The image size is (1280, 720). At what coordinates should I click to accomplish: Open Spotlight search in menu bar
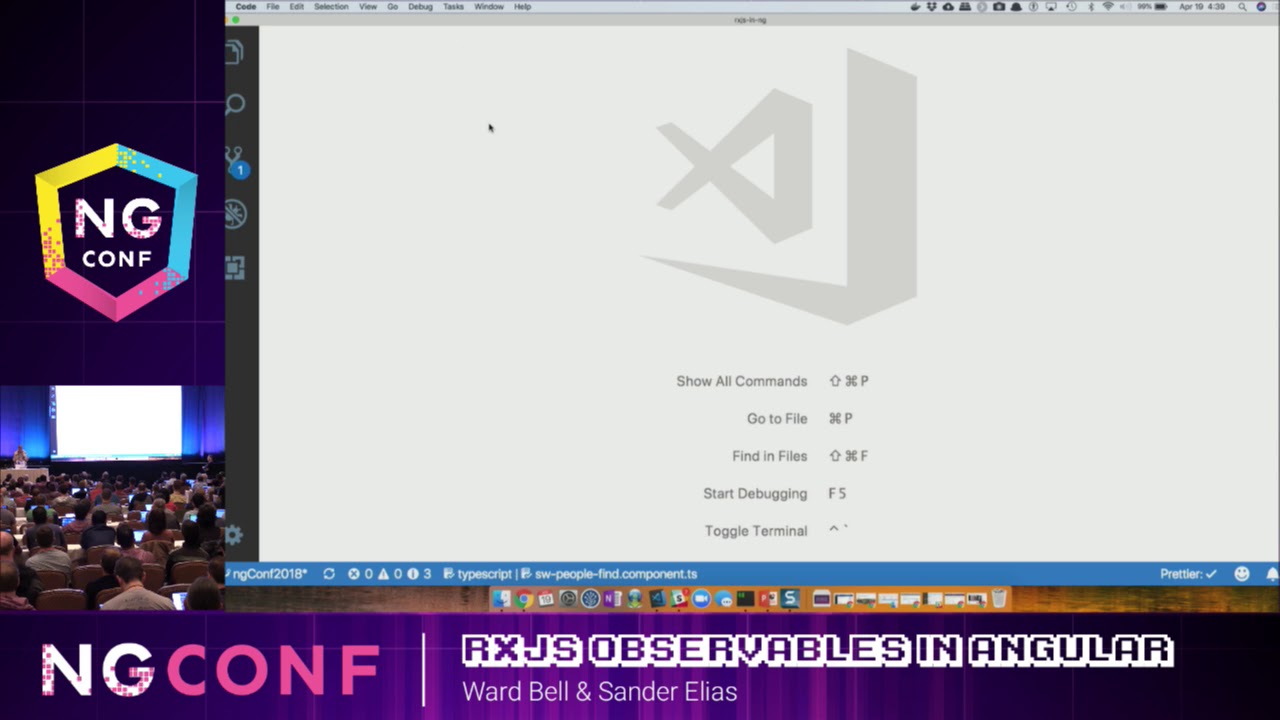coord(1242,7)
